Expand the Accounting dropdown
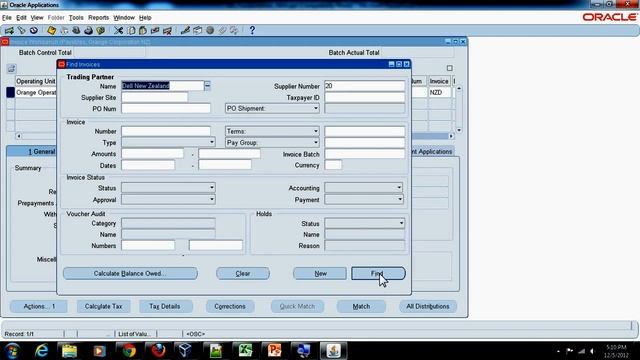This screenshot has width=640, height=360. [x=399, y=188]
